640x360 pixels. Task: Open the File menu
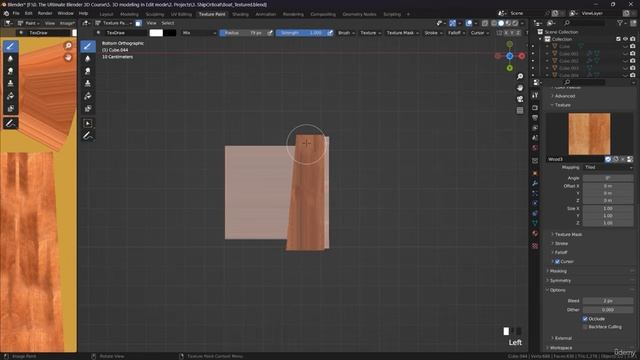(x=16, y=13)
